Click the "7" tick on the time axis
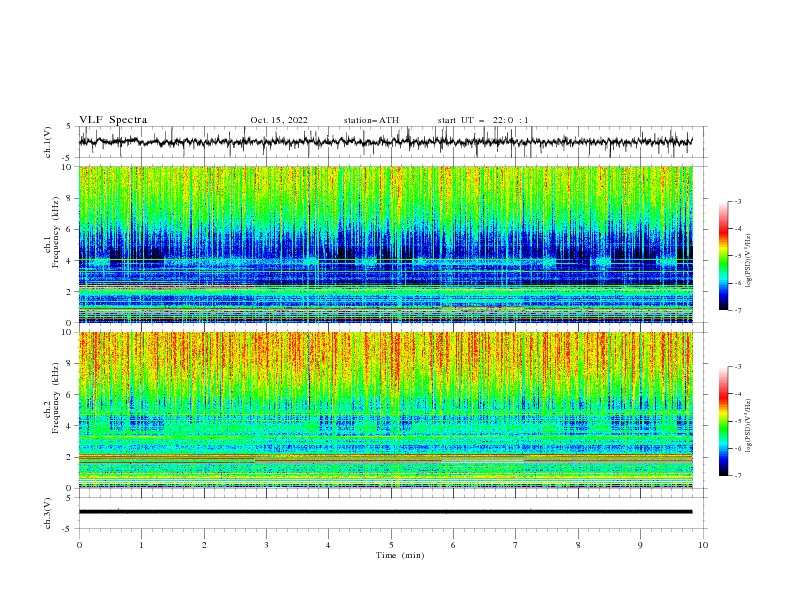 tap(515, 545)
